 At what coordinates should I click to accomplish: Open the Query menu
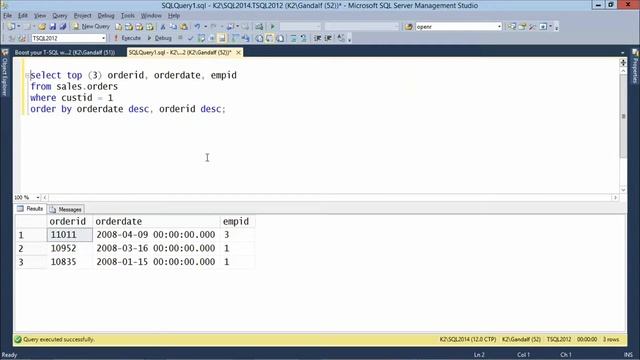coord(60,16)
